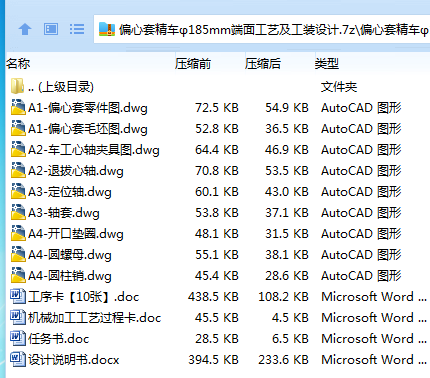Select 设计说明书.docx file name
The height and width of the screenshot is (378, 430).
[x=74, y=360]
